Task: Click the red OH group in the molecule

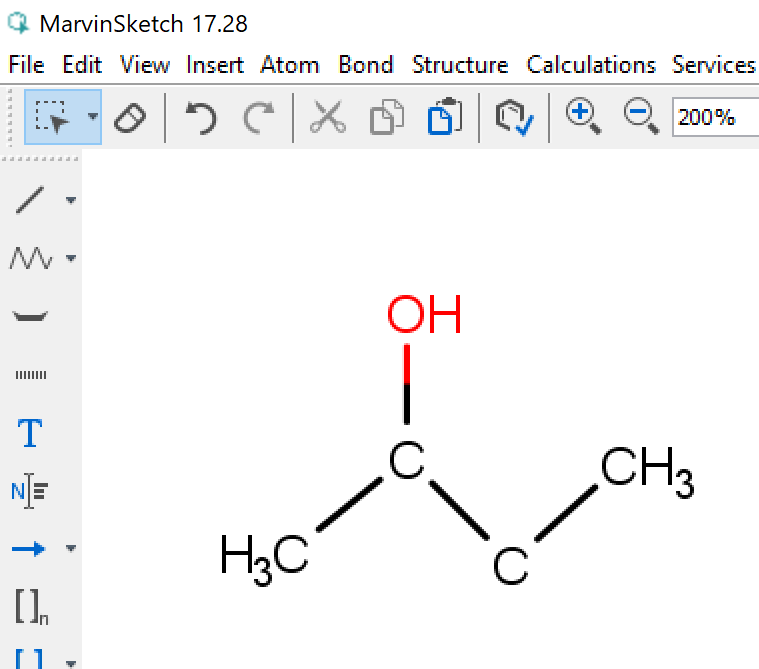Action: [x=424, y=315]
